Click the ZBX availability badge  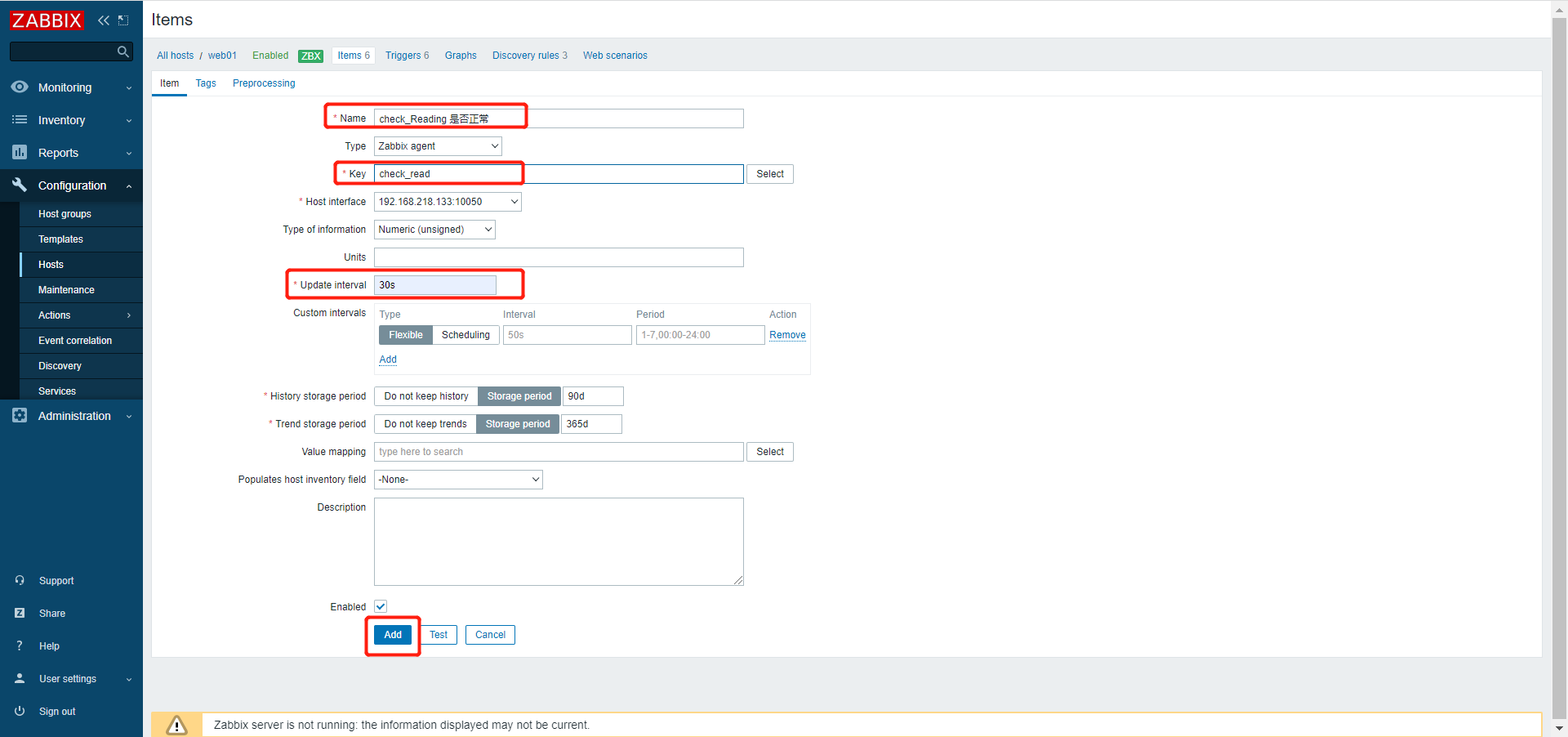(310, 56)
